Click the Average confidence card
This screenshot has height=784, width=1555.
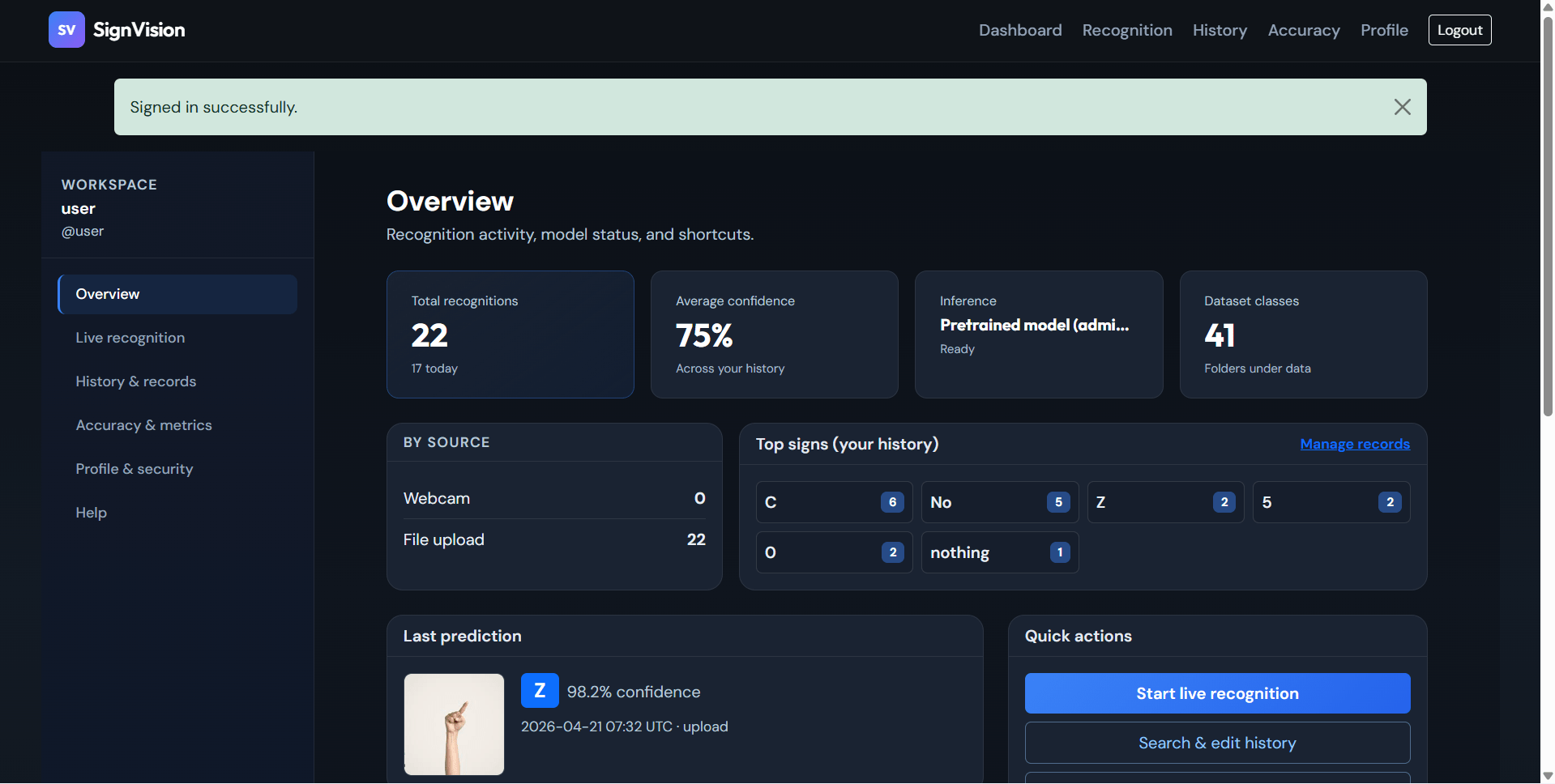pyautogui.click(x=775, y=334)
